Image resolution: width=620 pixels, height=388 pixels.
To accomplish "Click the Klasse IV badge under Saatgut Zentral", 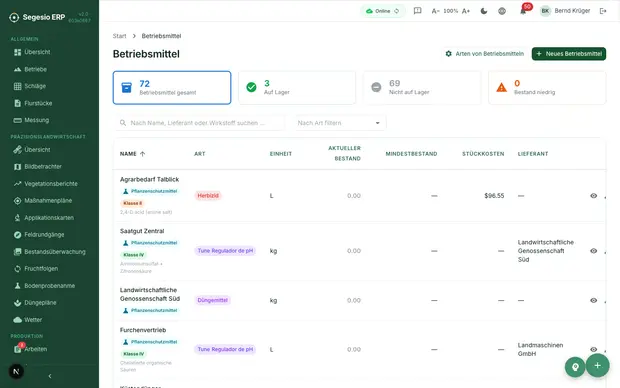I will (x=133, y=255).
